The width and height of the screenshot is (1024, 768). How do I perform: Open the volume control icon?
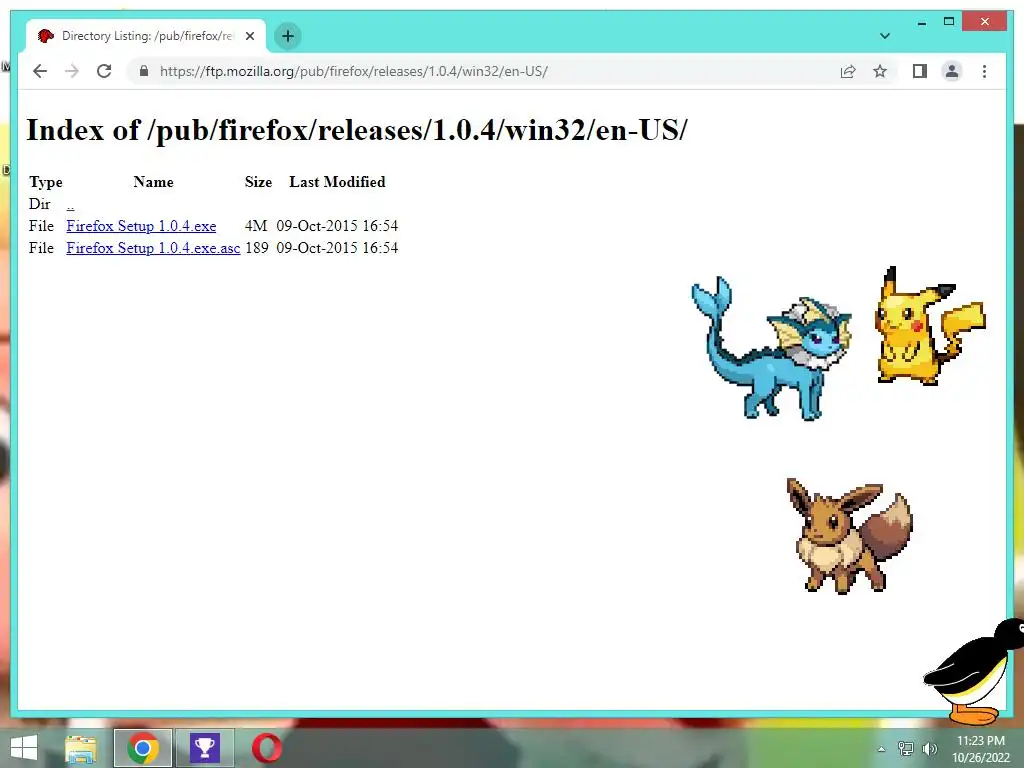[x=929, y=749]
